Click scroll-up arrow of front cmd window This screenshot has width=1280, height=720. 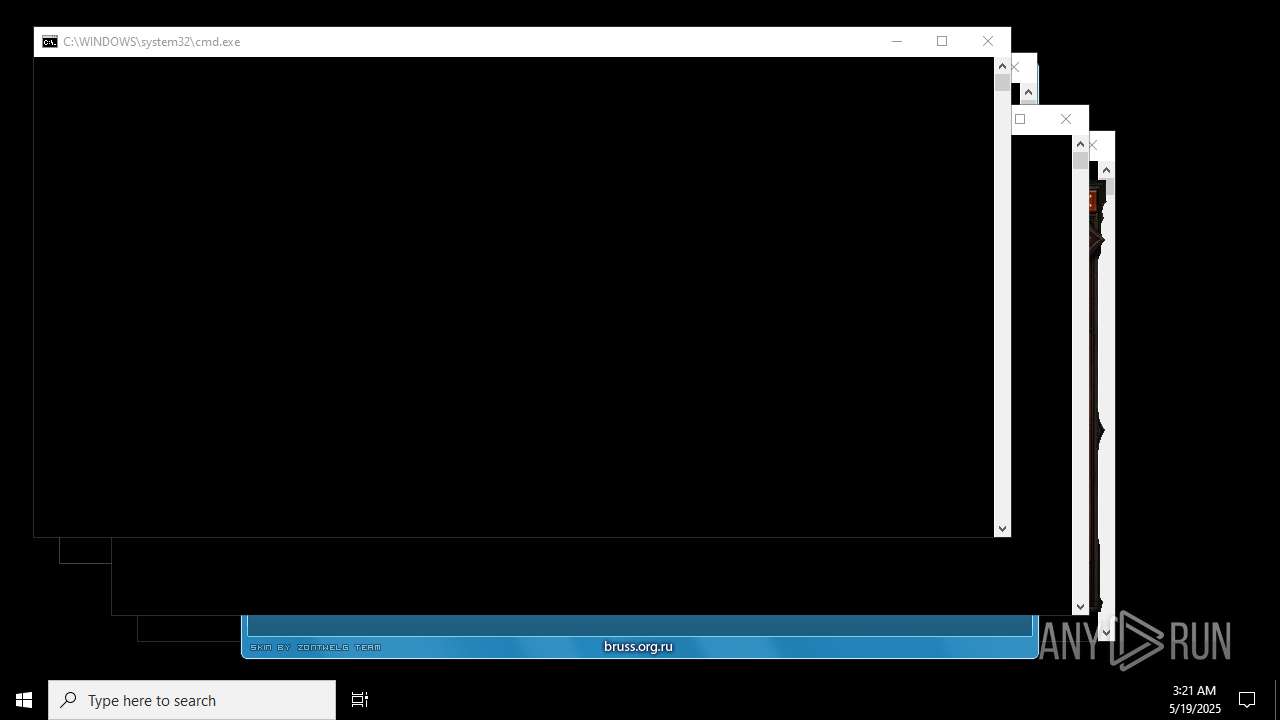click(x=1002, y=66)
